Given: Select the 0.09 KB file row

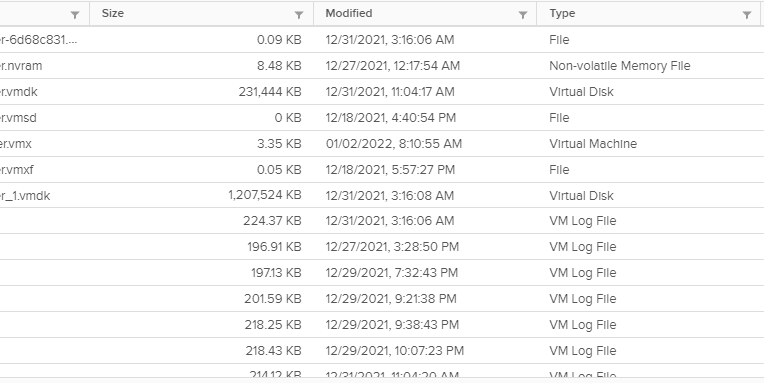Looking at the screenshot, I should (382, 39).
